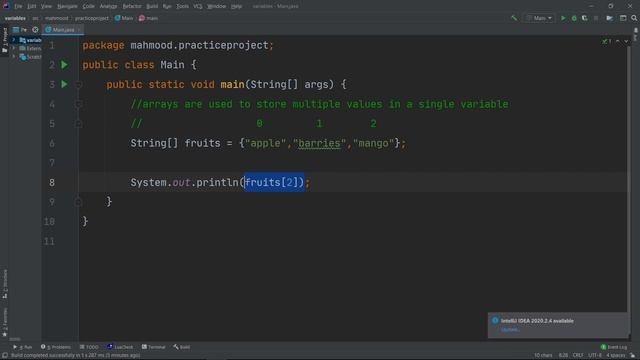Open the Analyze menu

[108, 6]
